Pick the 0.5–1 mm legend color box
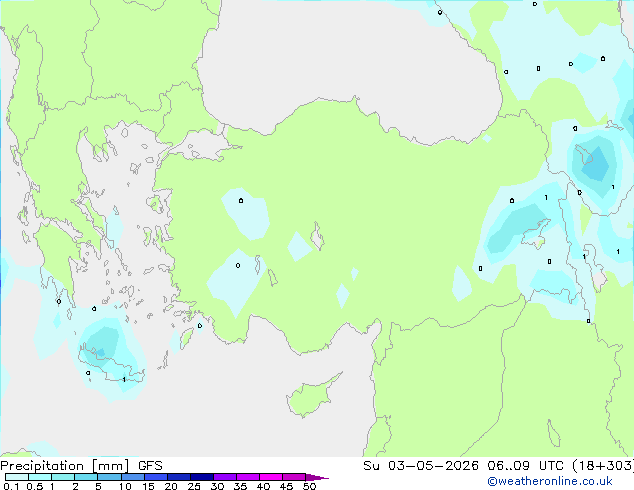Image resolution: width=634 pixels, height=490 pixels. tap(40, 477)
